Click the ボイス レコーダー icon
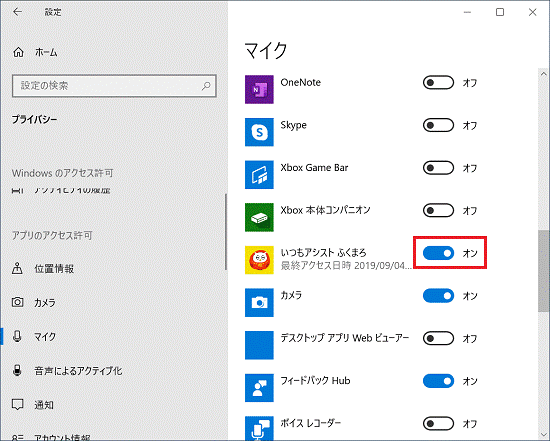 (x=259, y=428)
